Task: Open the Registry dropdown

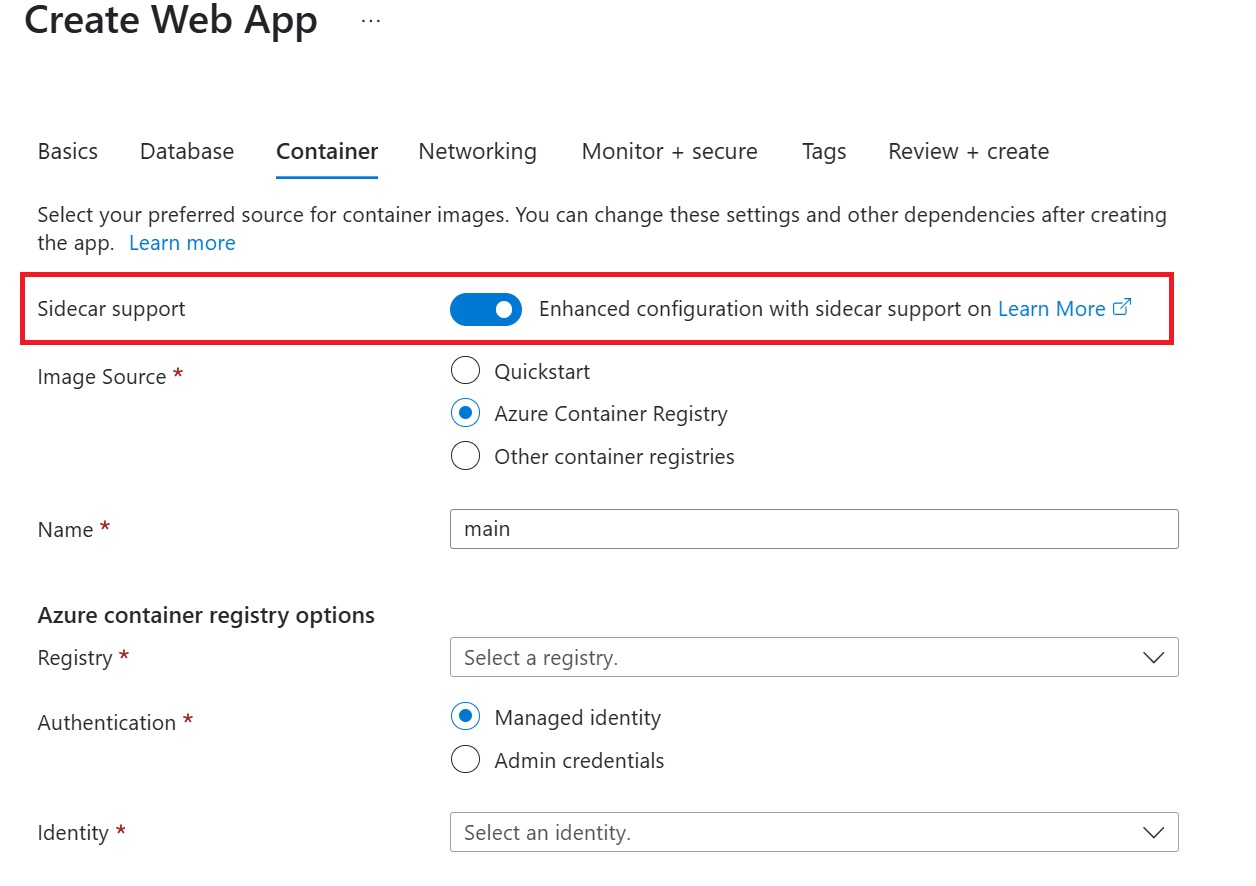Action: coord(815,657)
